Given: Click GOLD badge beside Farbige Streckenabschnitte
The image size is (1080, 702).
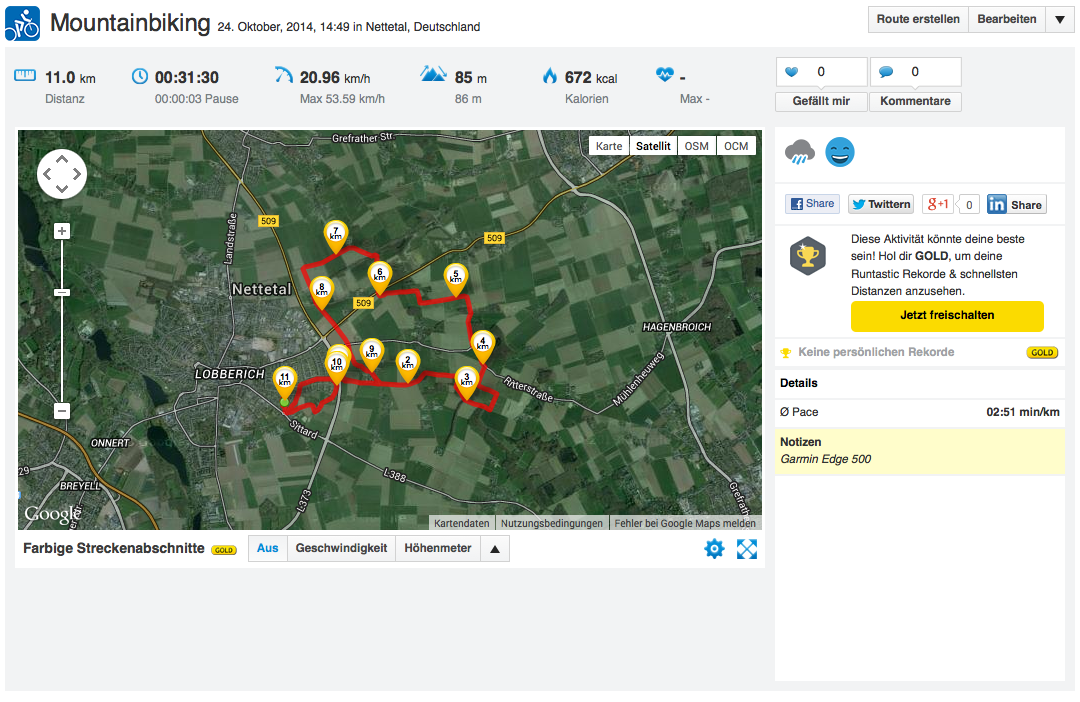Looking at the screenshot, I should pyautogui.click(x=224, y=550).
